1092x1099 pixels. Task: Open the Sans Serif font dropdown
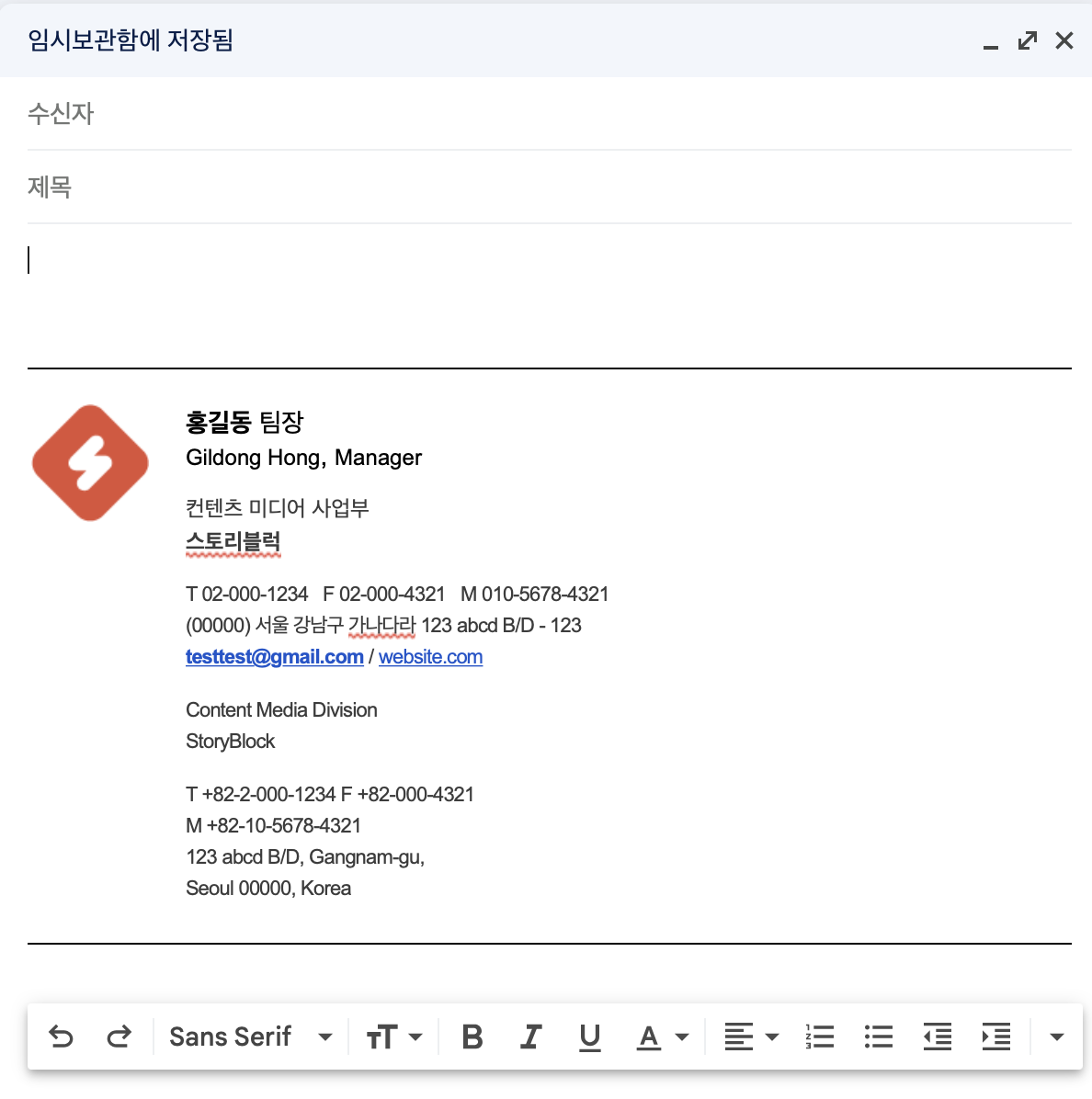click(x=250, y=1036)
